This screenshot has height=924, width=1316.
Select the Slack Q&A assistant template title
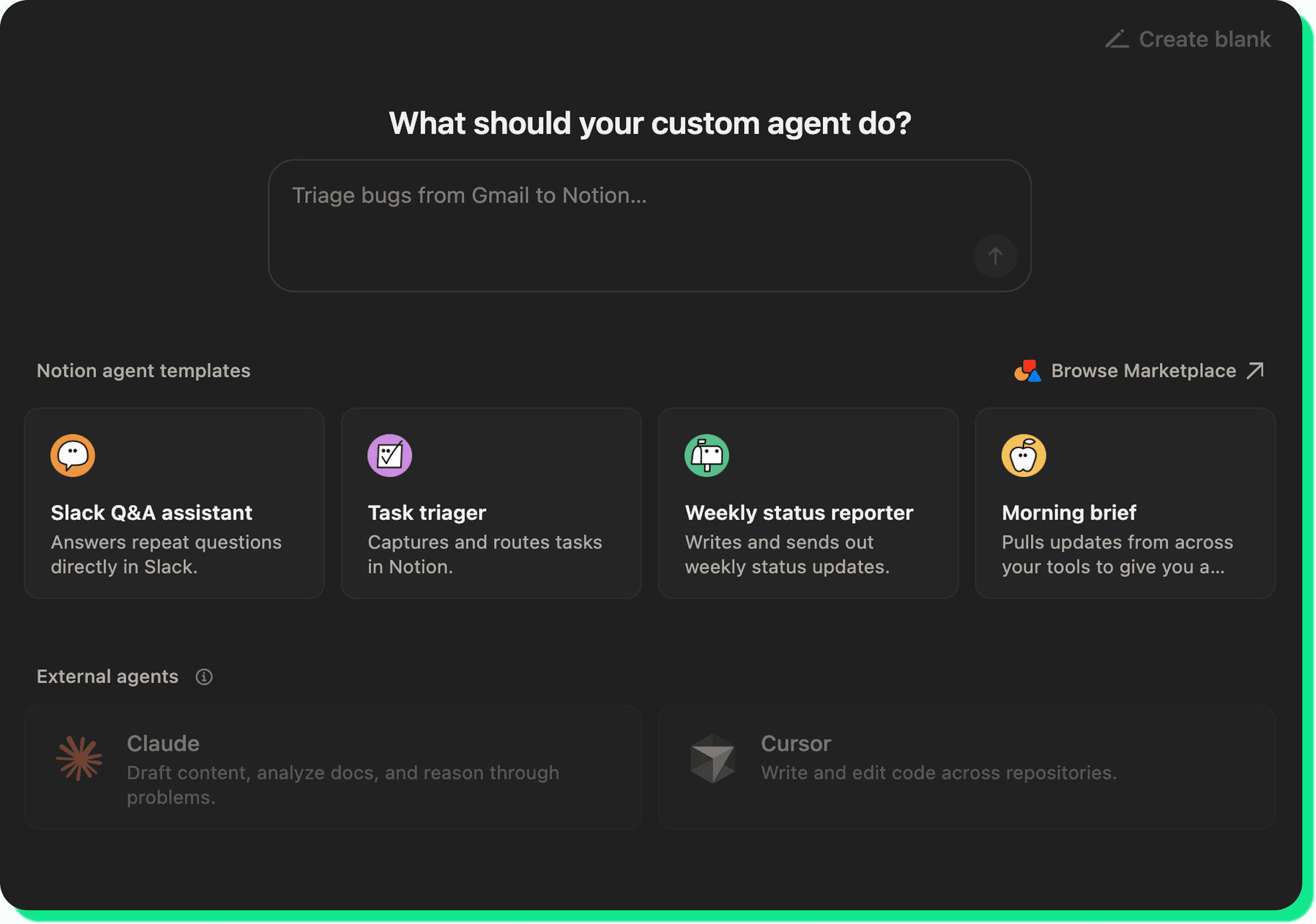click(x=151, y=512)
